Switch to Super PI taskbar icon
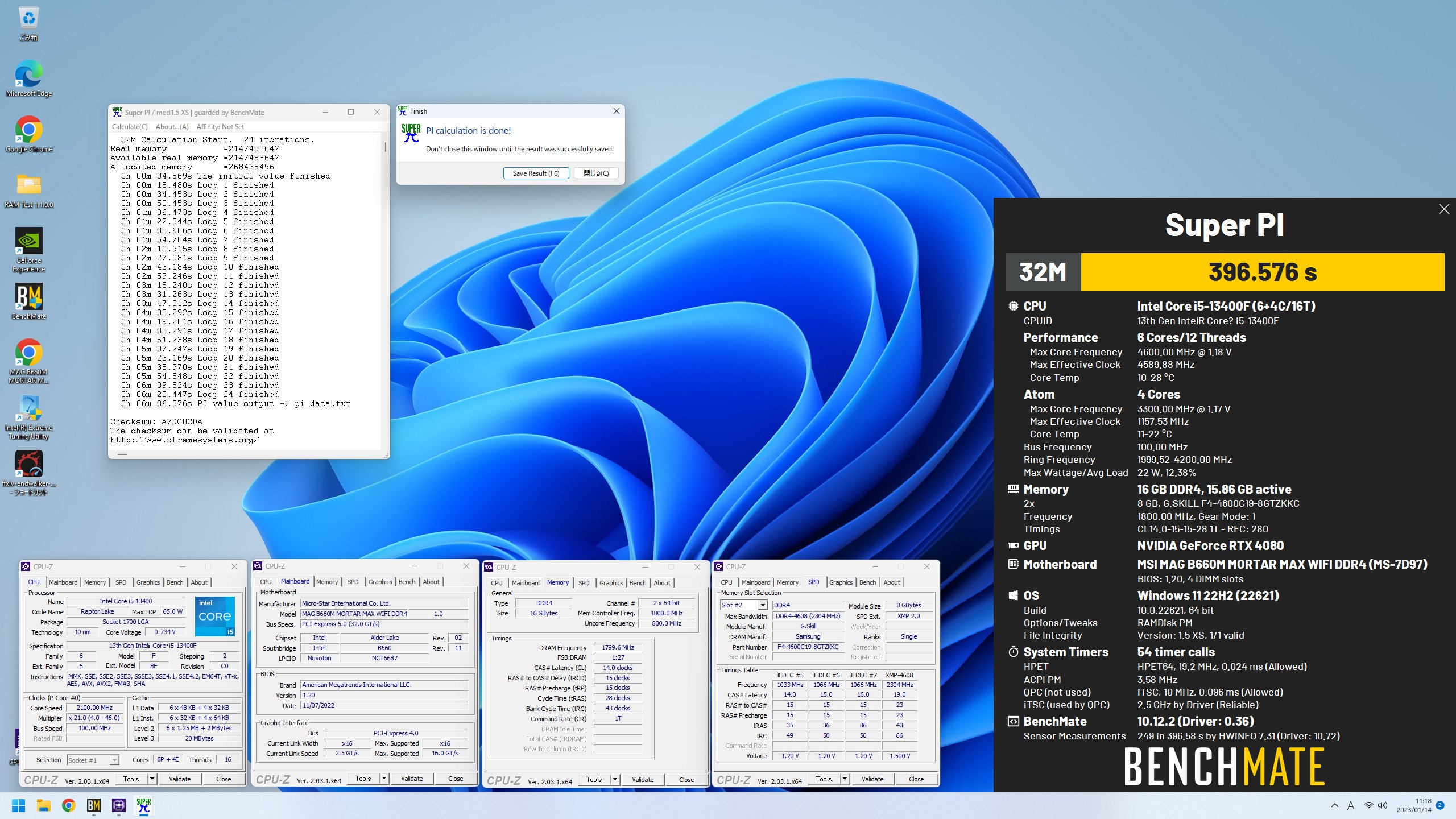1456x819 pixels. click(x=143, y=805)
